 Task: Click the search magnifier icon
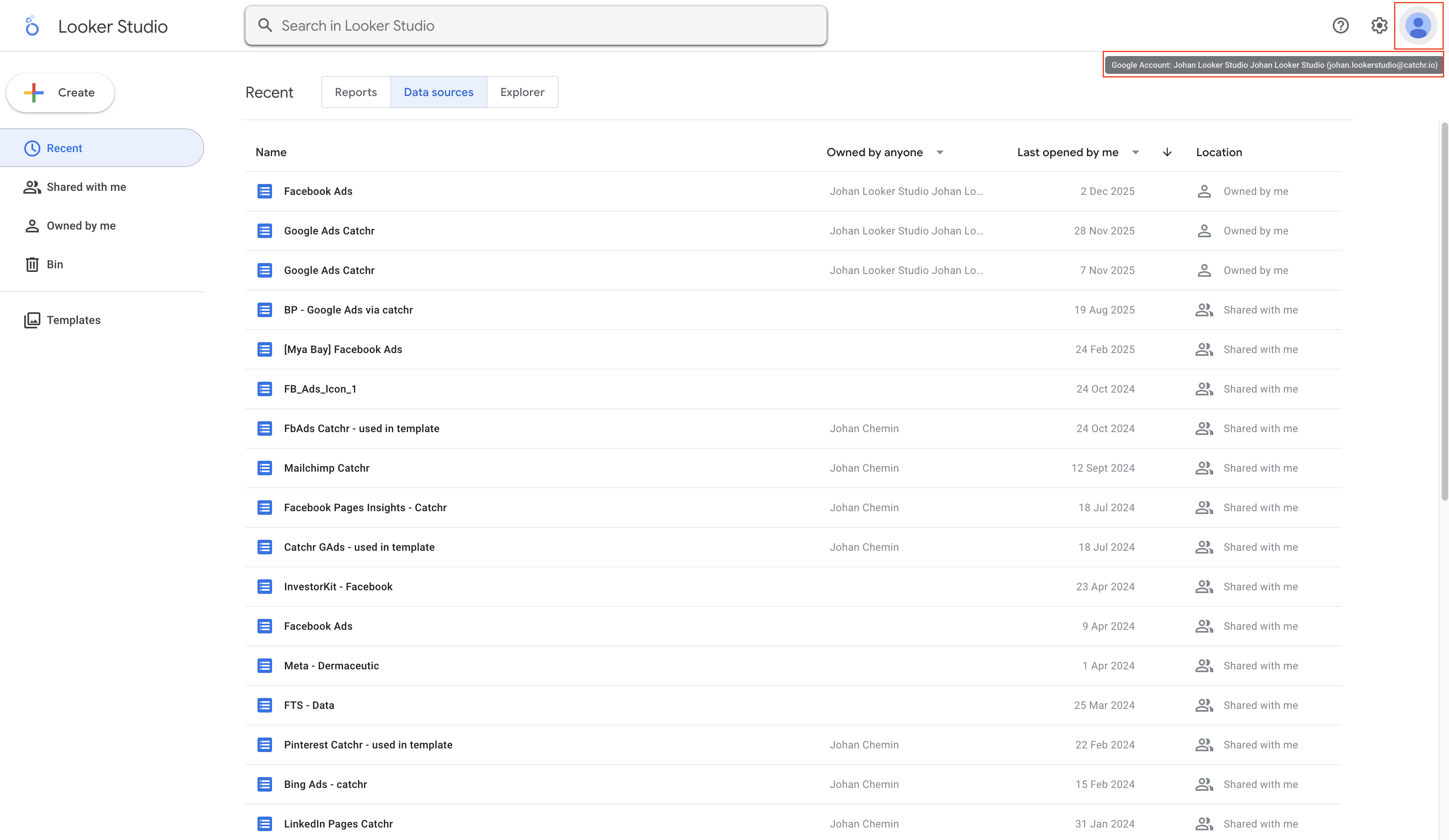pos(265,25)
